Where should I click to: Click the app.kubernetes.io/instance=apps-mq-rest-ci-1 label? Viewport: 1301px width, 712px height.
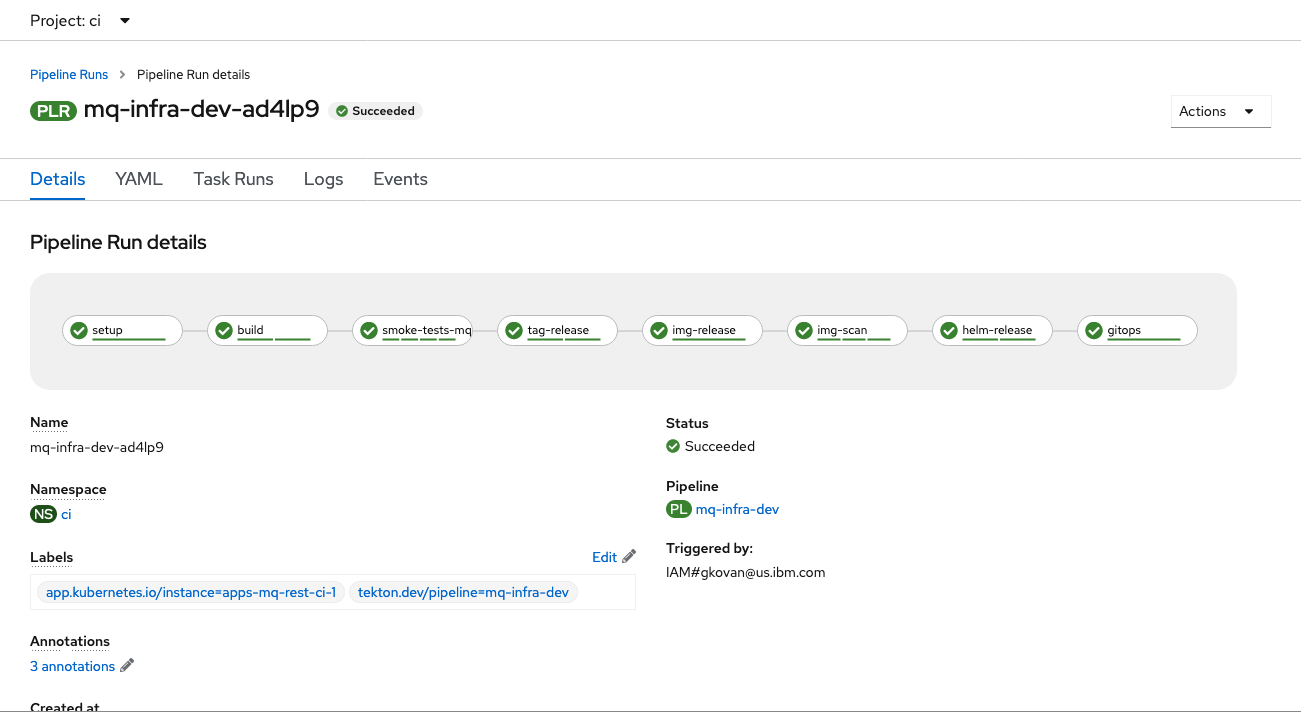coord(191,592)
